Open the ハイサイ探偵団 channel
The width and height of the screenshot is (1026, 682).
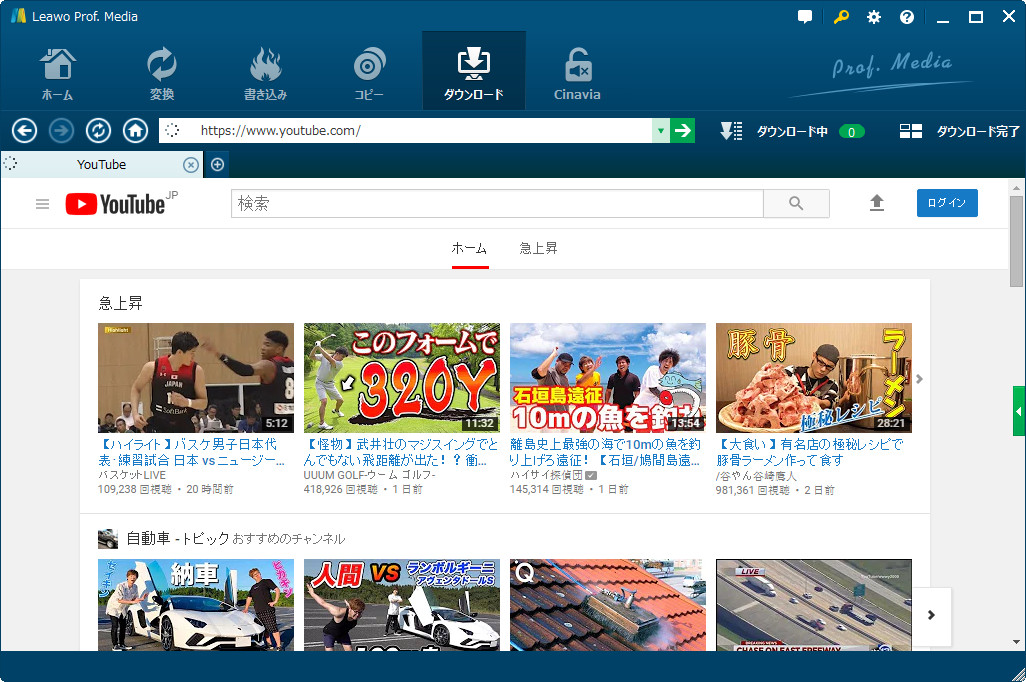click(x=546, y=475)
